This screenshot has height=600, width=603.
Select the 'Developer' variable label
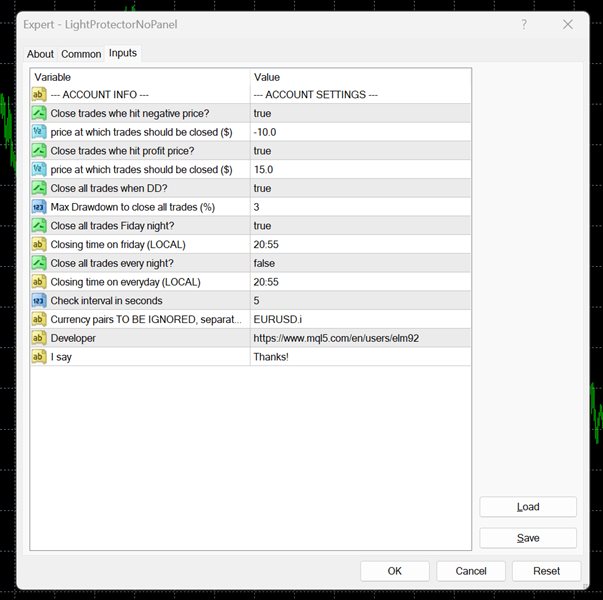tap(73, 338)
